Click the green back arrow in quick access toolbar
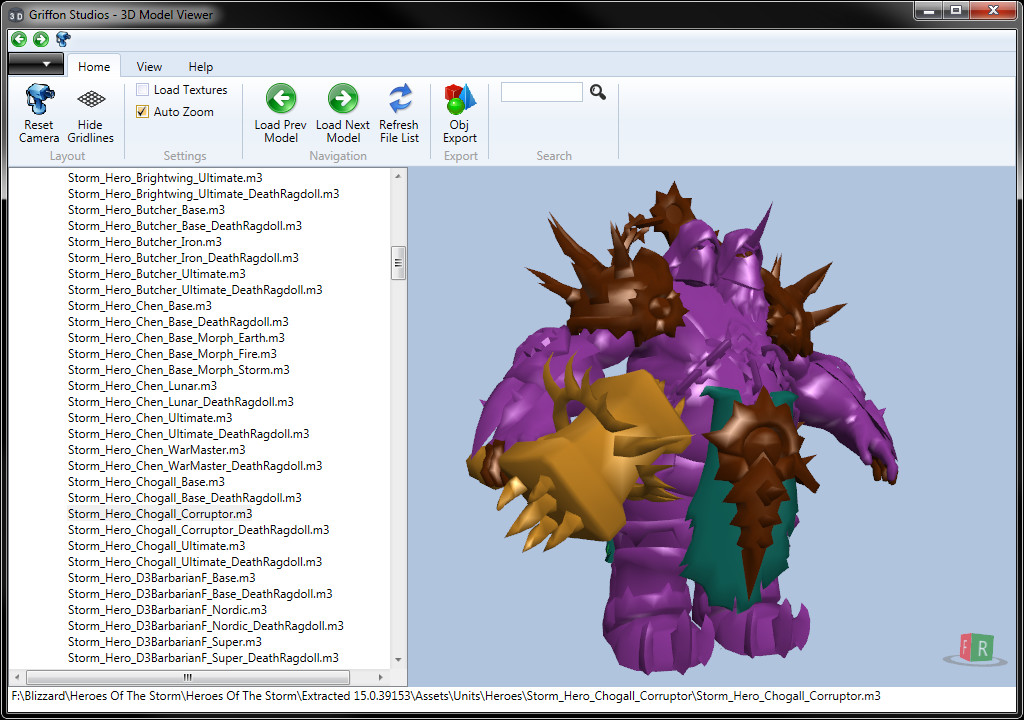This screenshot has height=720, width=1024. [19, 39]
